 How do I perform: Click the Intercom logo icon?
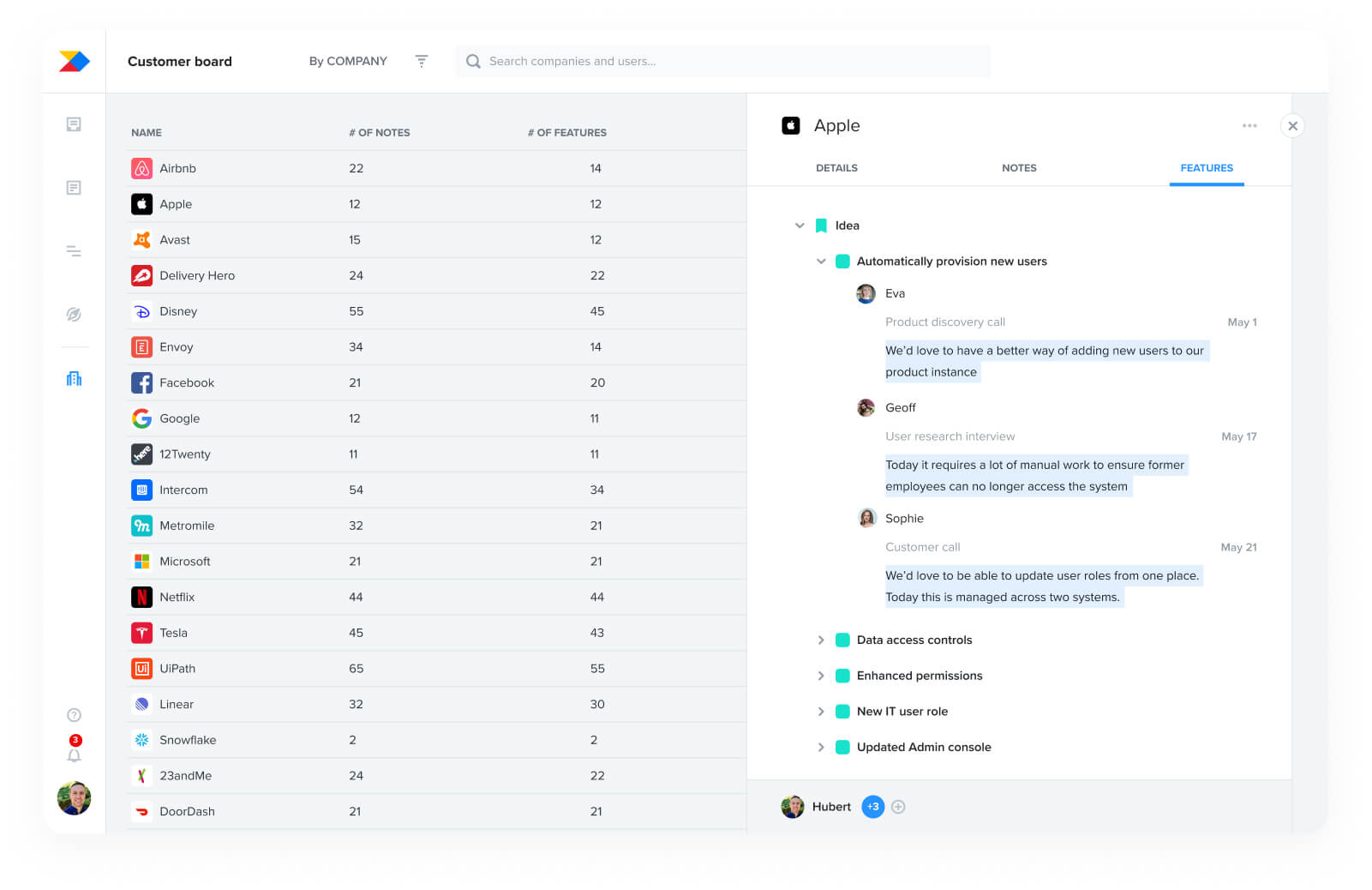141,490
